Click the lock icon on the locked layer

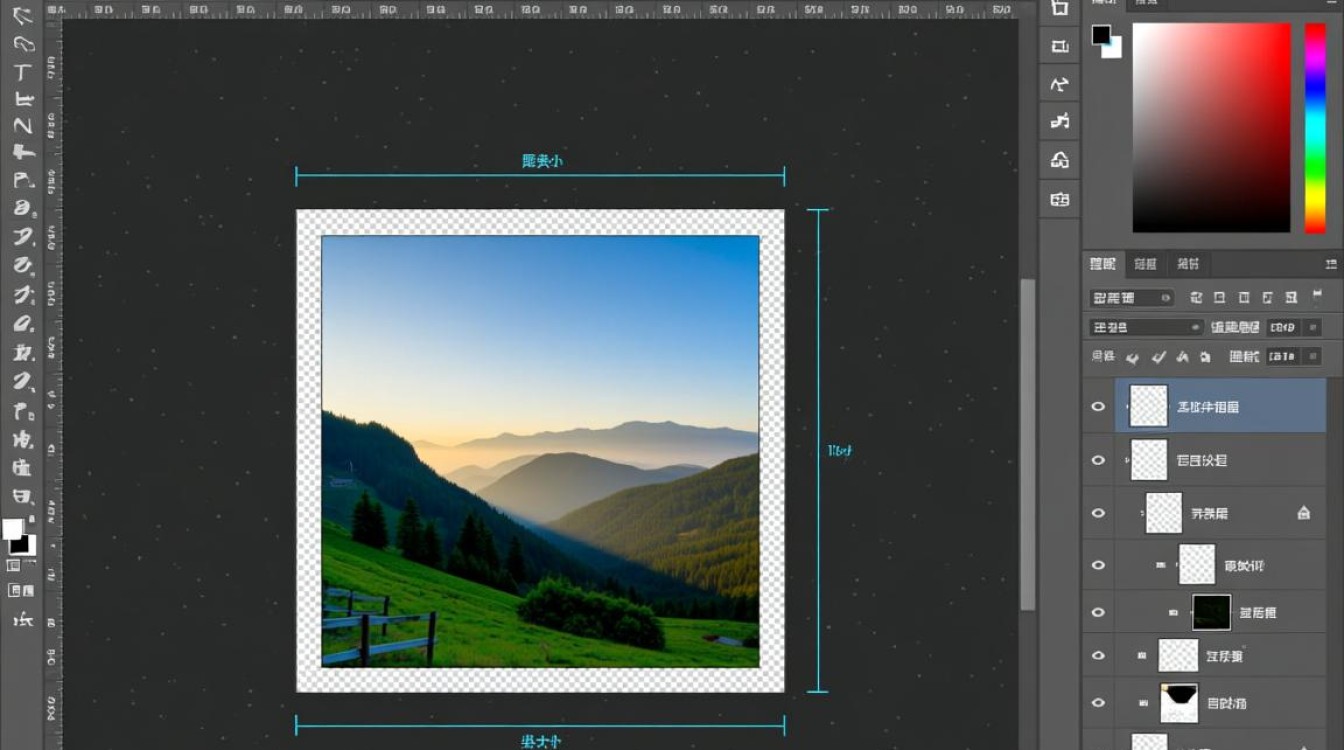coord(1303,513)
